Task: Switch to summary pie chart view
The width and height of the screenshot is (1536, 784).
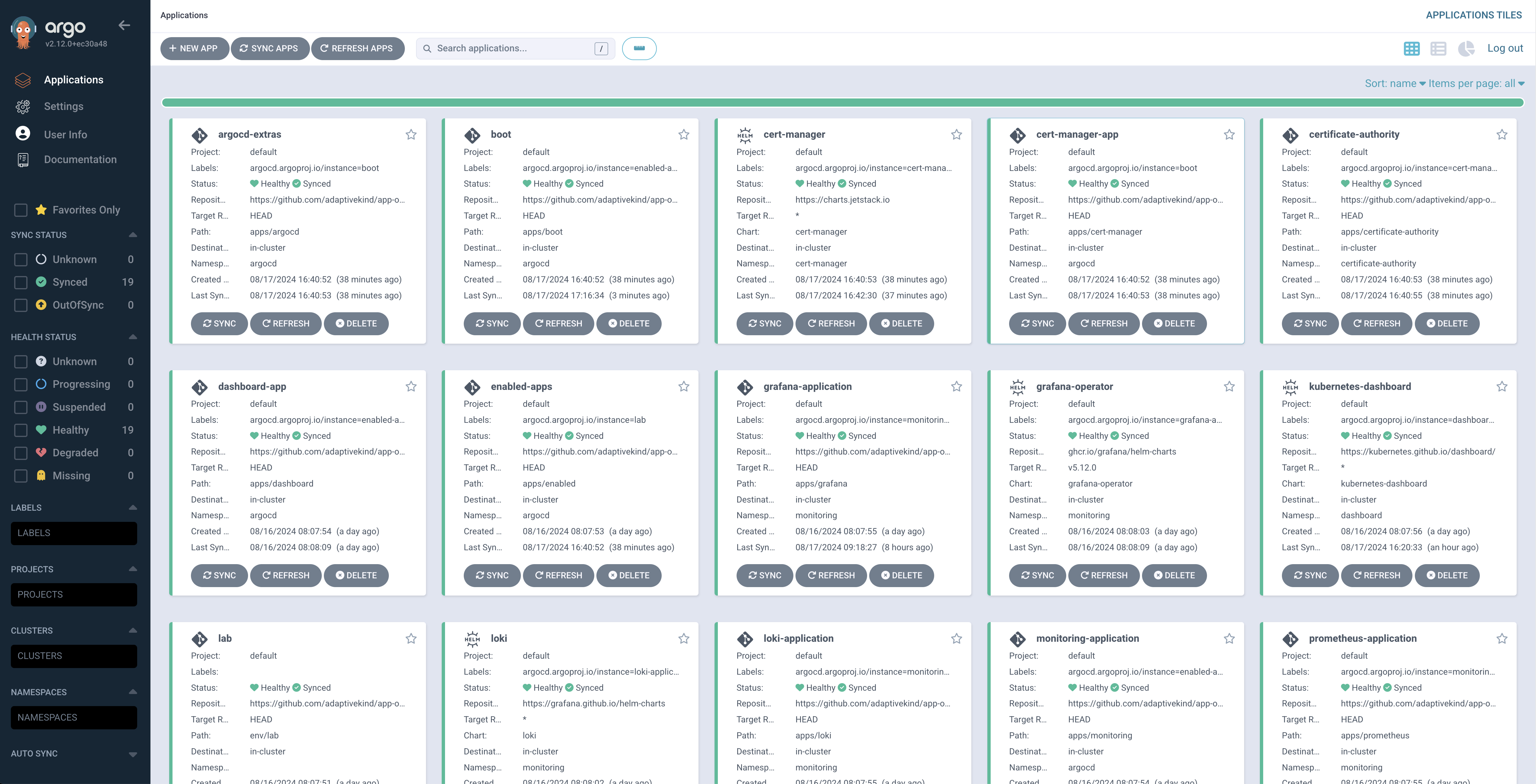Action: coord(1466,48)
